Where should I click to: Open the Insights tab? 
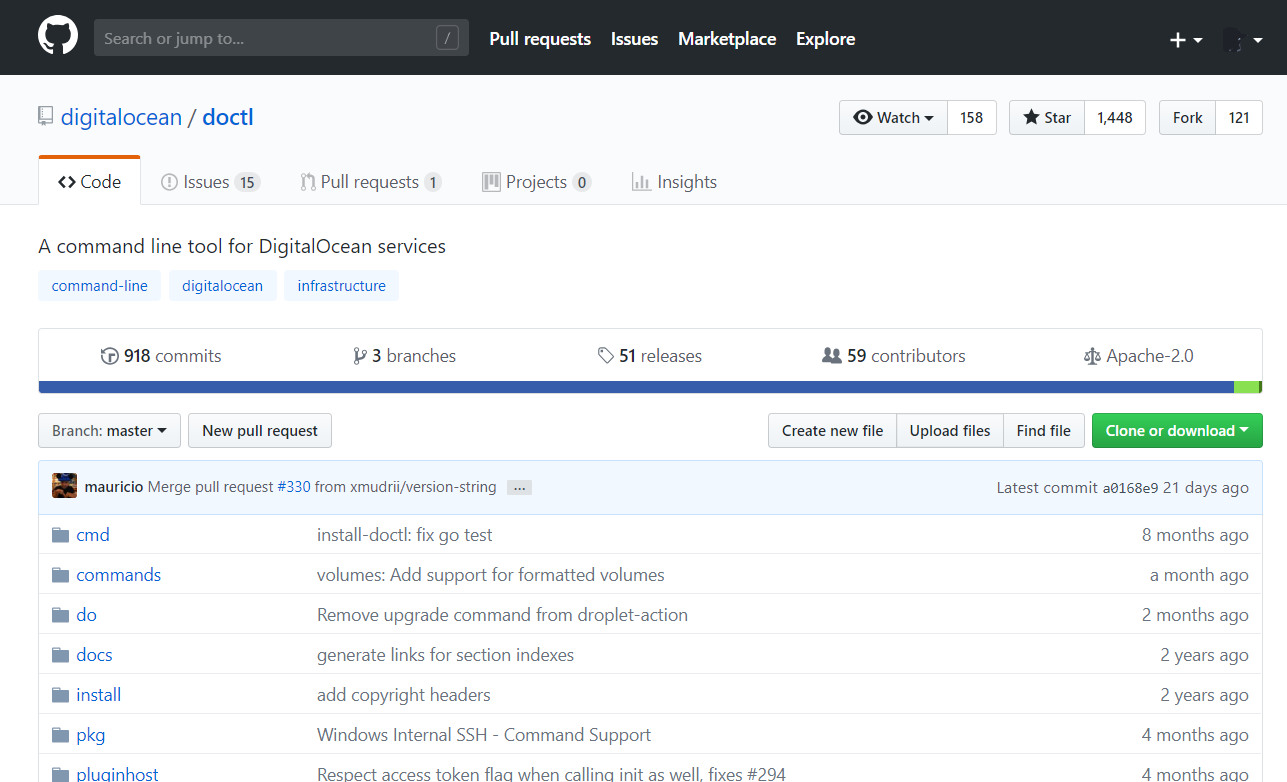coord(674,182)
